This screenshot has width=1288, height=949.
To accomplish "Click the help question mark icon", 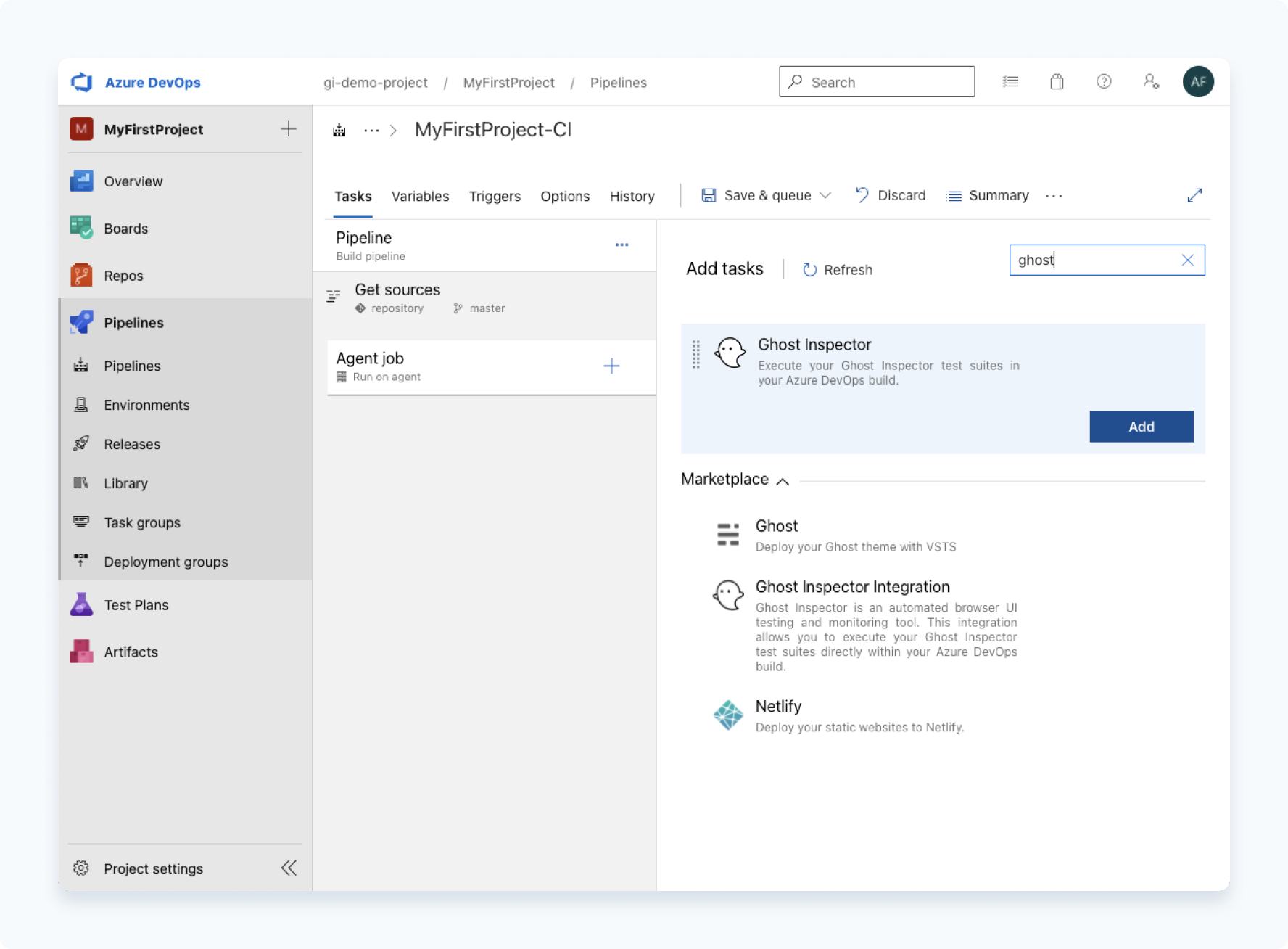I will [1104, 82].
